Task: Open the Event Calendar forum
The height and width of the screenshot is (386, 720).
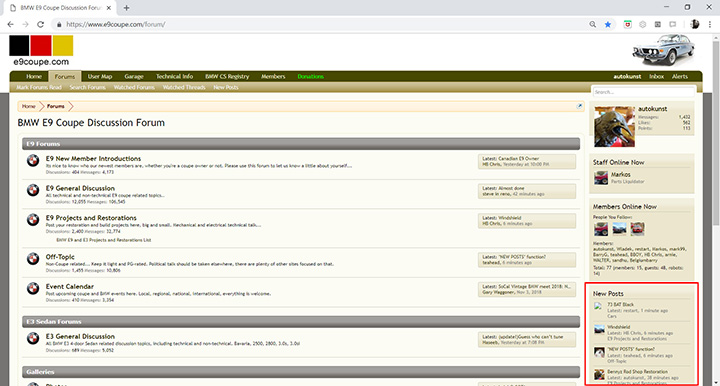Action: 70,286
